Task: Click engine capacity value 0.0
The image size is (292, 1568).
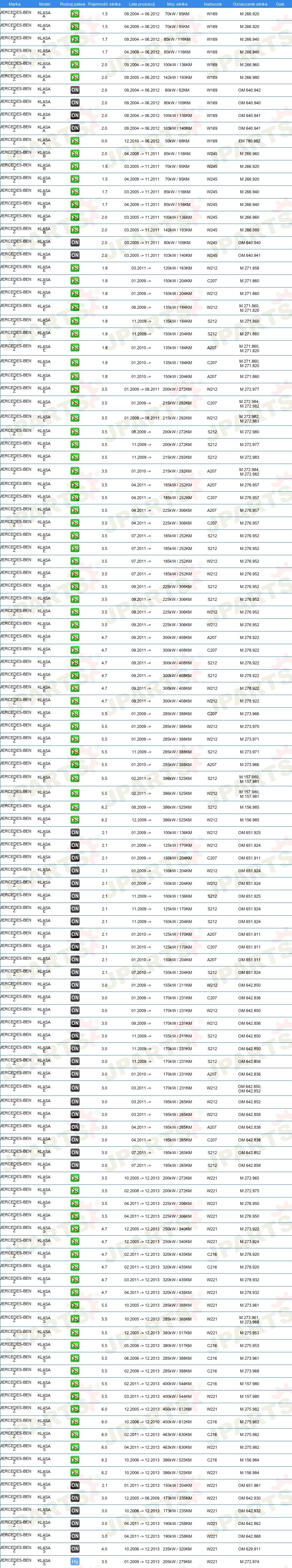Action: click(x=104, y=141)
